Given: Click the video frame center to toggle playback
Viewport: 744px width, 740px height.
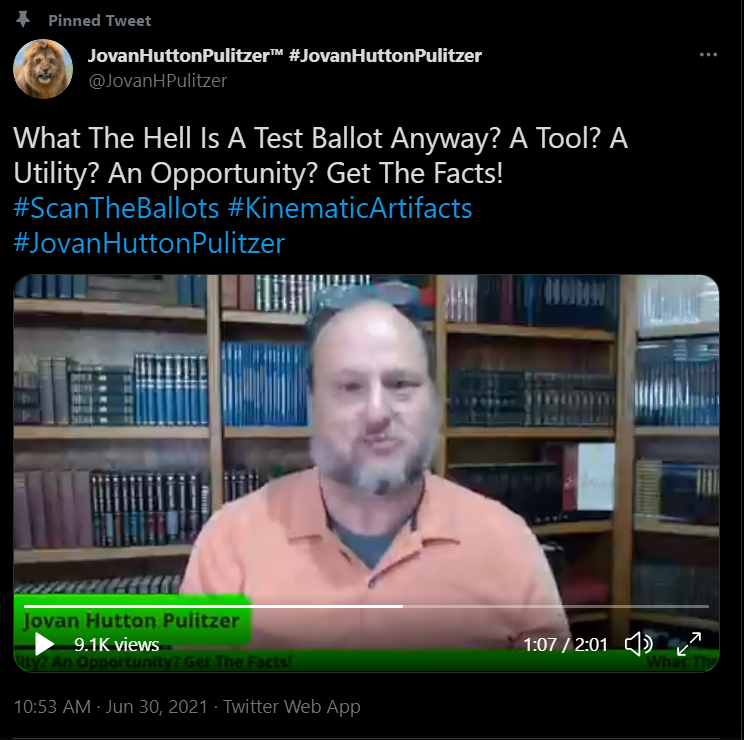Looking at the screenshot, I should coord(366,473).
